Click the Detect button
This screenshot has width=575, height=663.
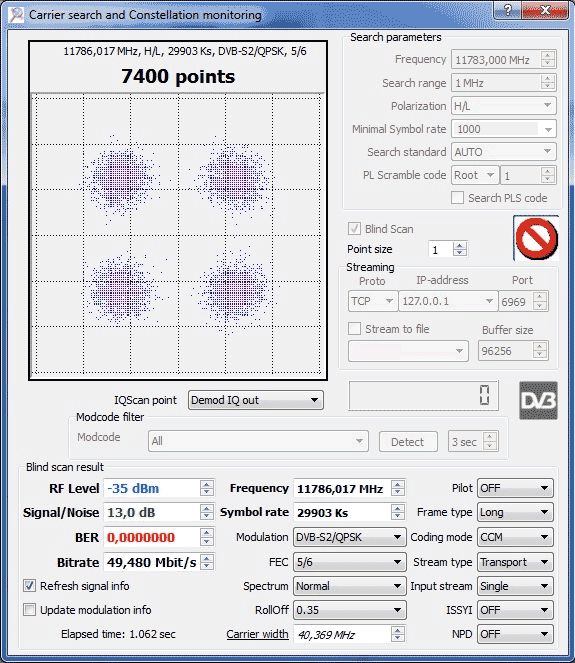pyautogui.click(x=408, y=442)
